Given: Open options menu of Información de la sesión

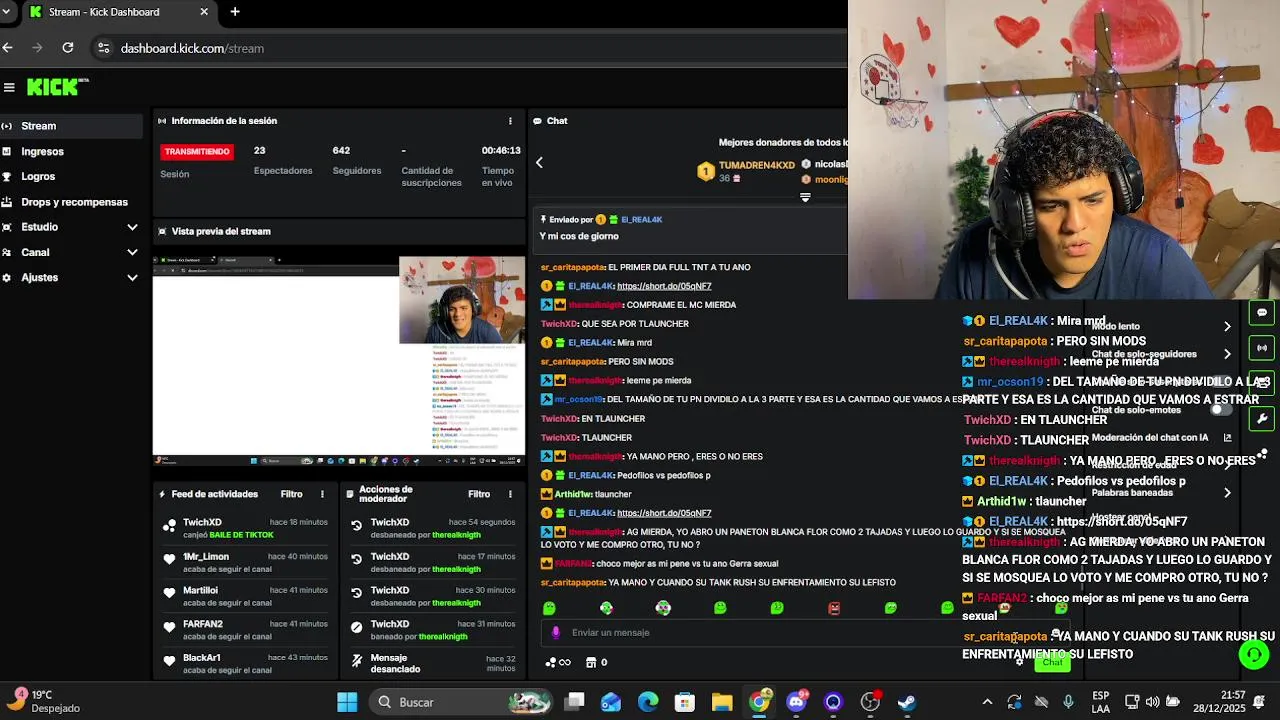Looking at the screenshot, I should coord(510,121).
